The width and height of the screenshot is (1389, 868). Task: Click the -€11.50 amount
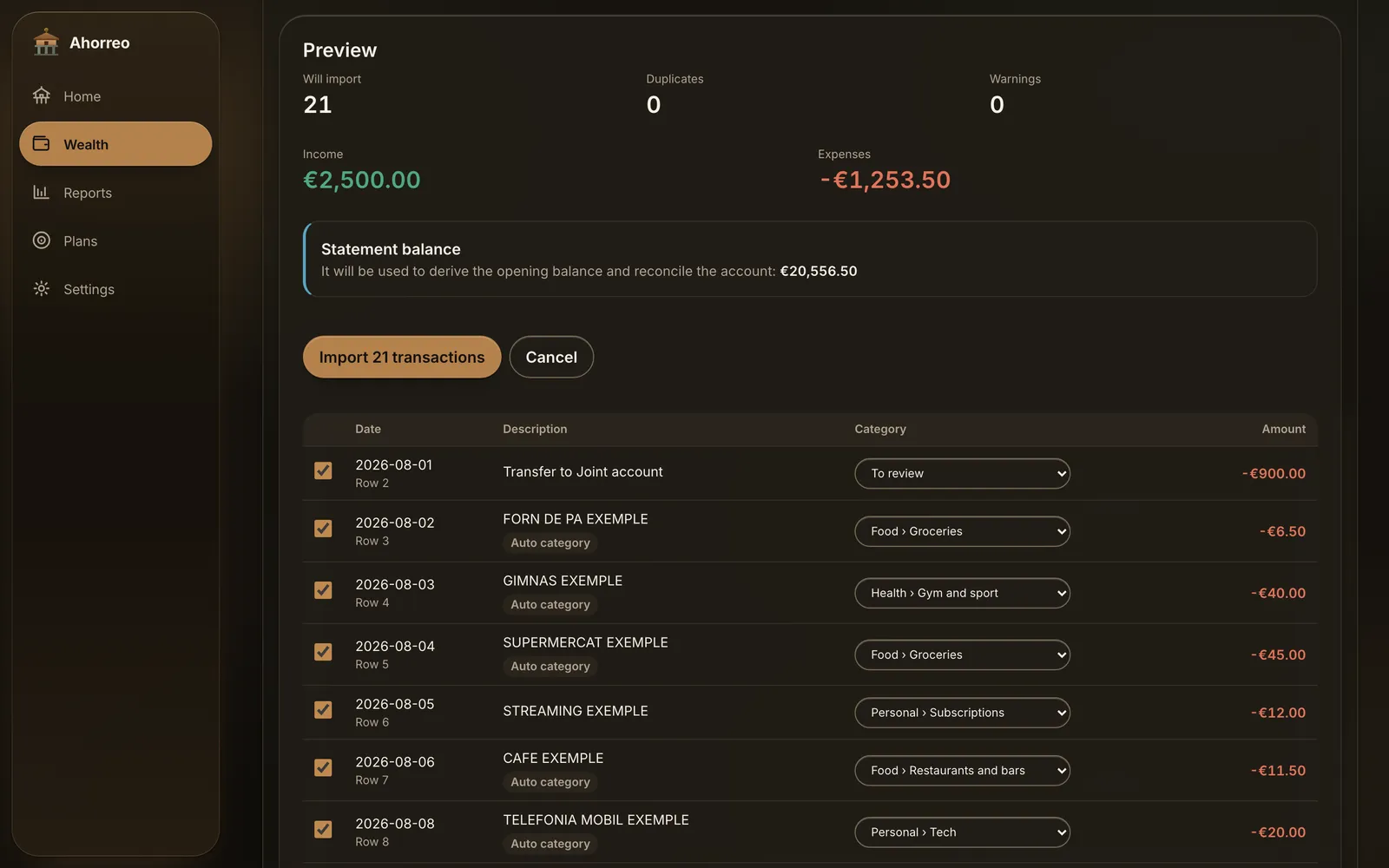[x=1278, y=771]
